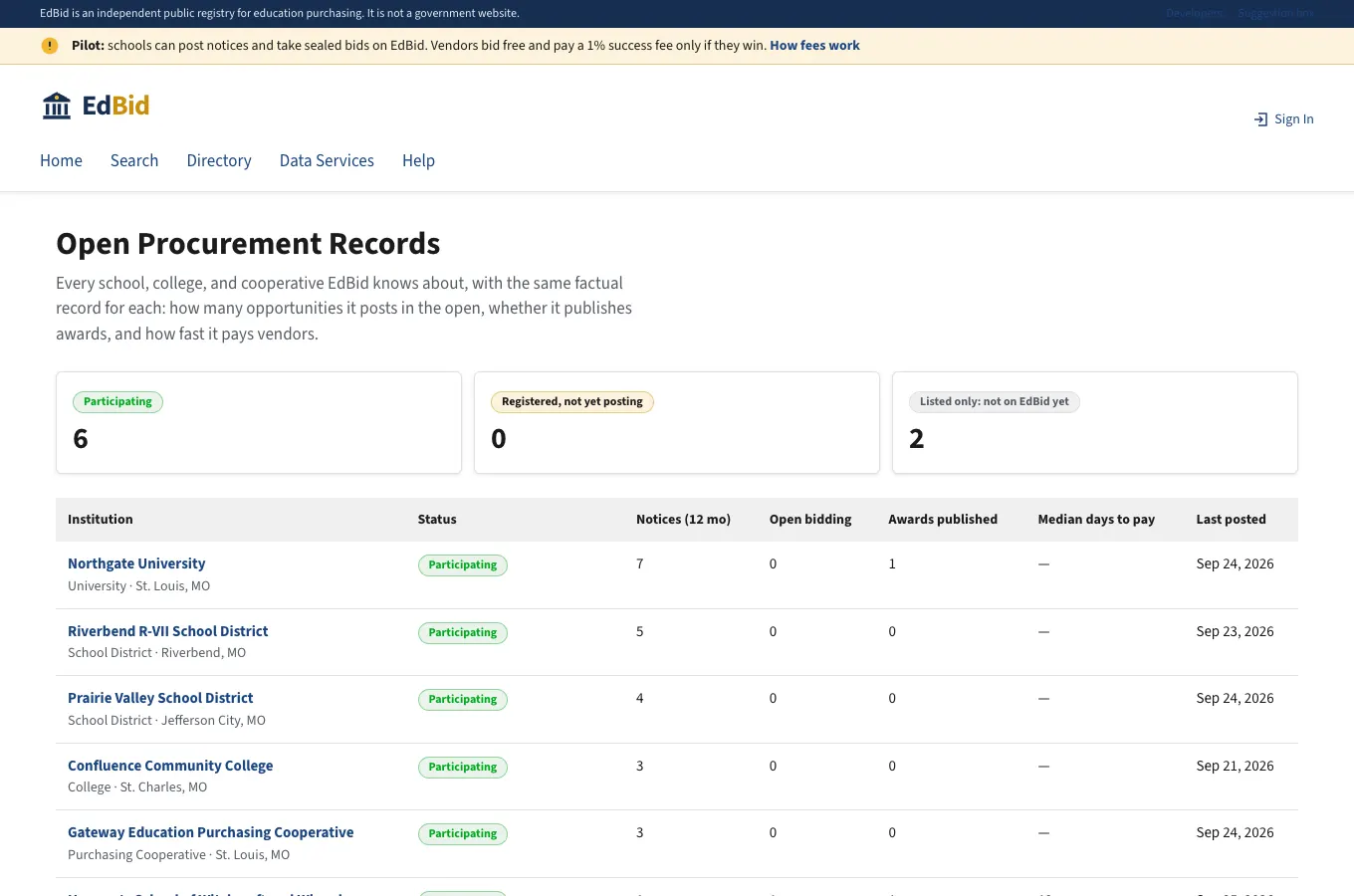Screen dimensions: 1354x896
Task: Click the Median days to pay header
Action: 1096,520
